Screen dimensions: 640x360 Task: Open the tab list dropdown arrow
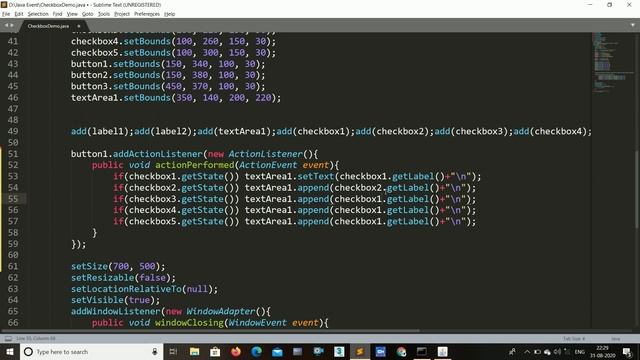tap(633, 25)
